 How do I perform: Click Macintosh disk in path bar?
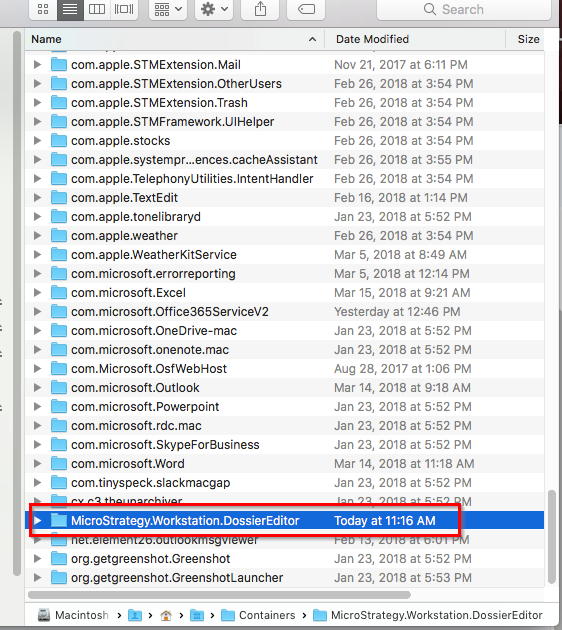[73, 615]
